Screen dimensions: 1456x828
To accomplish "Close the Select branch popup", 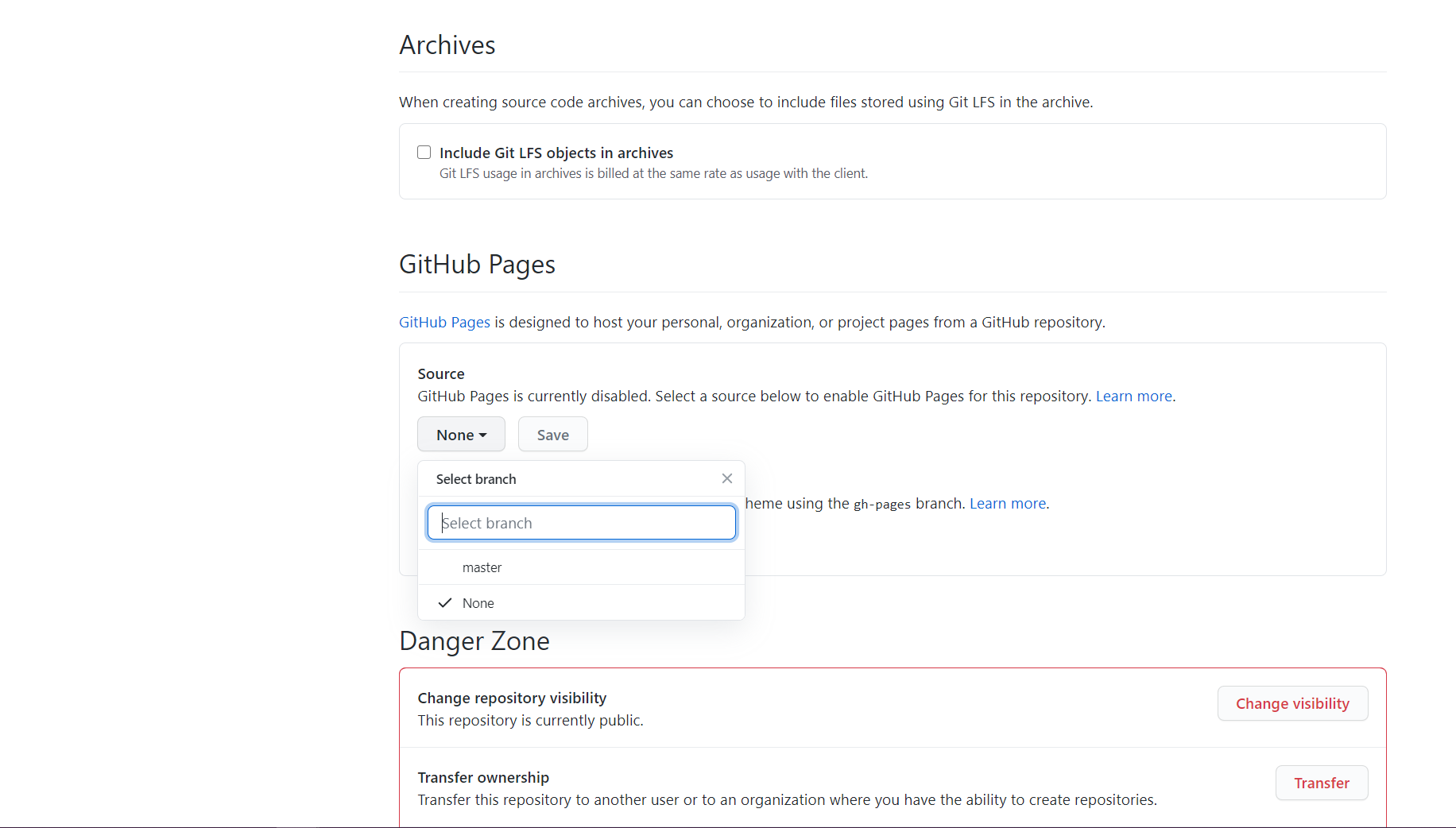I will 726,478.
